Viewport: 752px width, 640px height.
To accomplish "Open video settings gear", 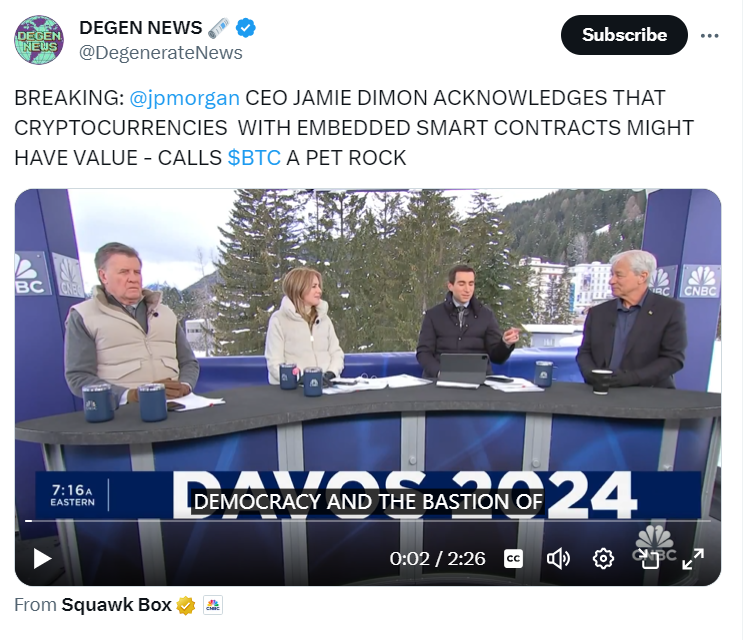I will 603,559.
